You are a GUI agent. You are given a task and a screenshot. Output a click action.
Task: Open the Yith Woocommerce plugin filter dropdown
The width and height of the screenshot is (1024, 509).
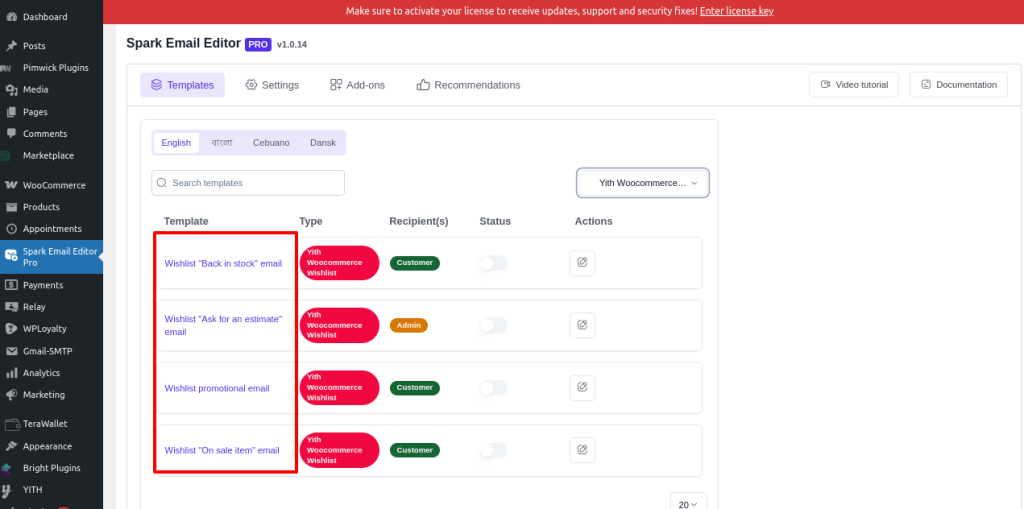(643, 183)
